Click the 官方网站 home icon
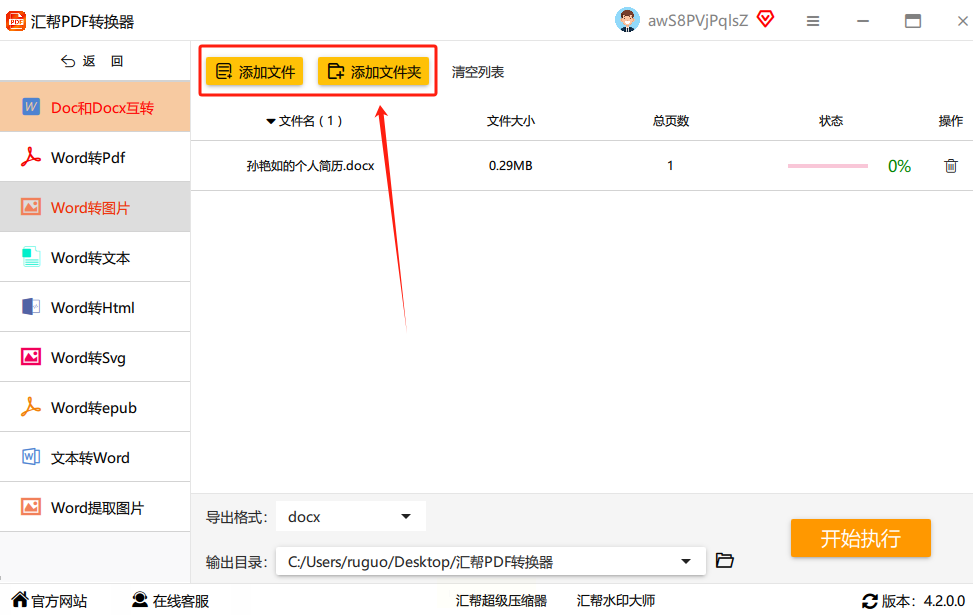Image resolution: width=973 pixels, height=615 pixels. click(x=20, y=599)
